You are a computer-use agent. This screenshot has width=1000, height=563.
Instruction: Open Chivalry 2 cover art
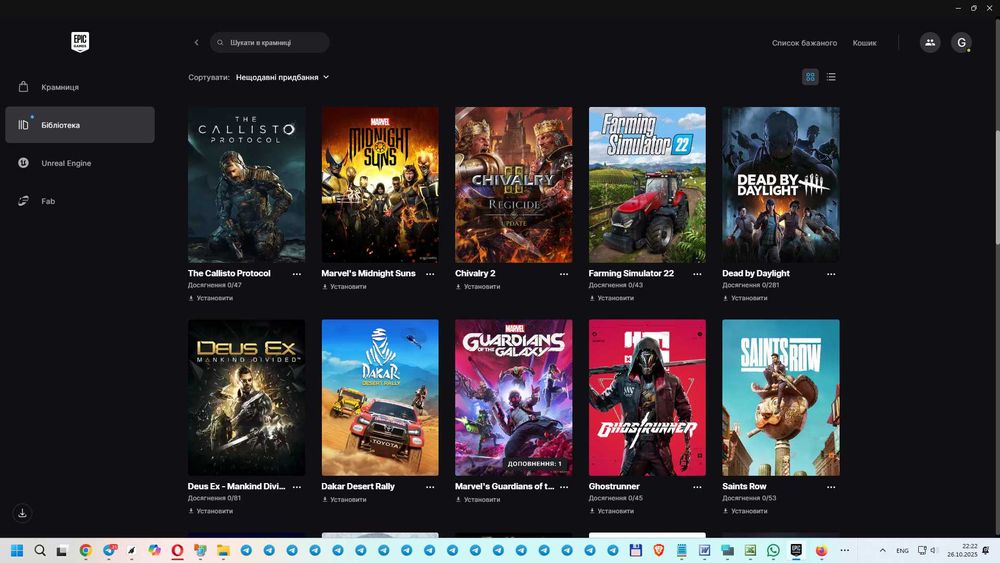tap(513, 185)
